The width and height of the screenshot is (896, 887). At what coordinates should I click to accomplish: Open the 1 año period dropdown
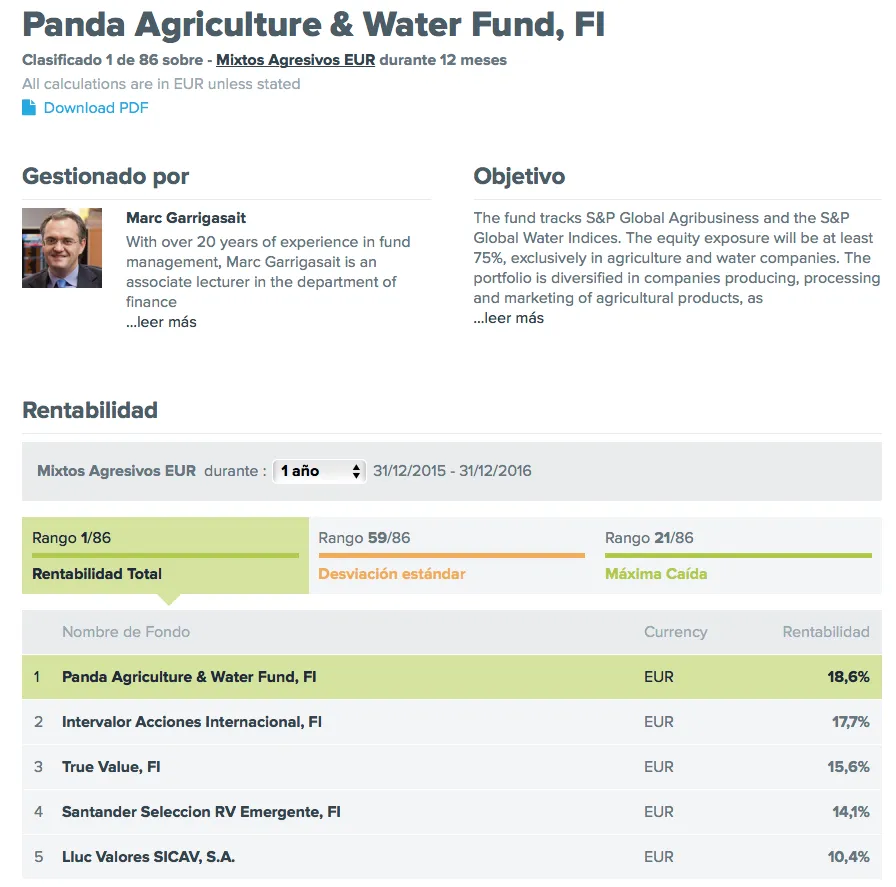click(321, 471)
